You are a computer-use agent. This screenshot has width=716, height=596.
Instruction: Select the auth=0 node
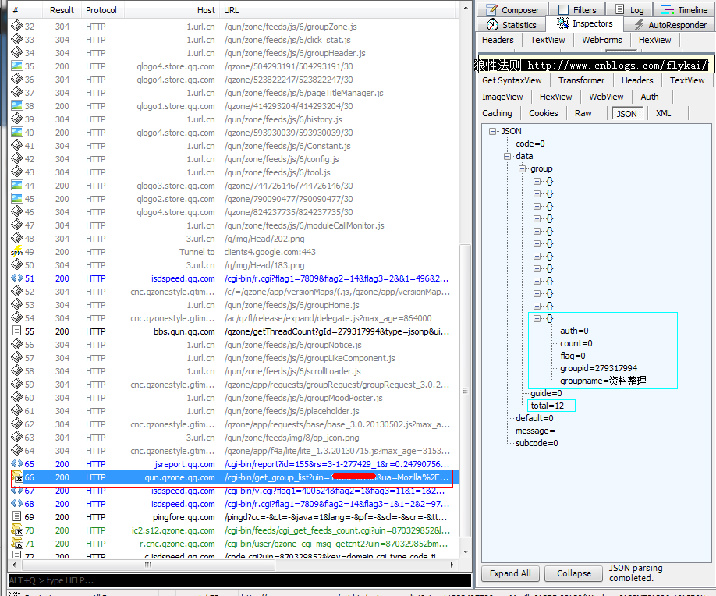(574, 331)
